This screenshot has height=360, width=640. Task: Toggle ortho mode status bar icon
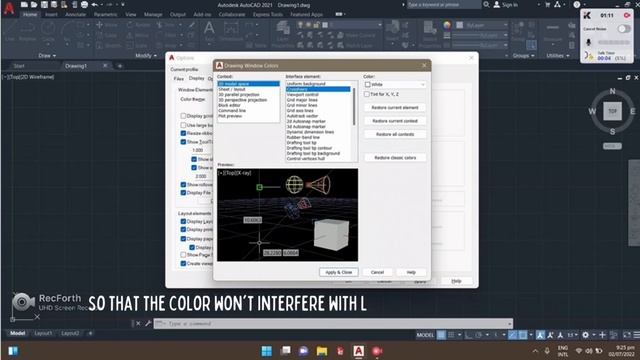(469, 335)
